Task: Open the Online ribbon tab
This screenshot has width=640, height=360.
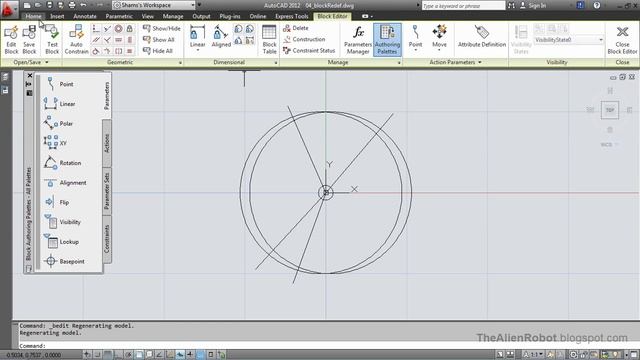Action: (258, 16)
